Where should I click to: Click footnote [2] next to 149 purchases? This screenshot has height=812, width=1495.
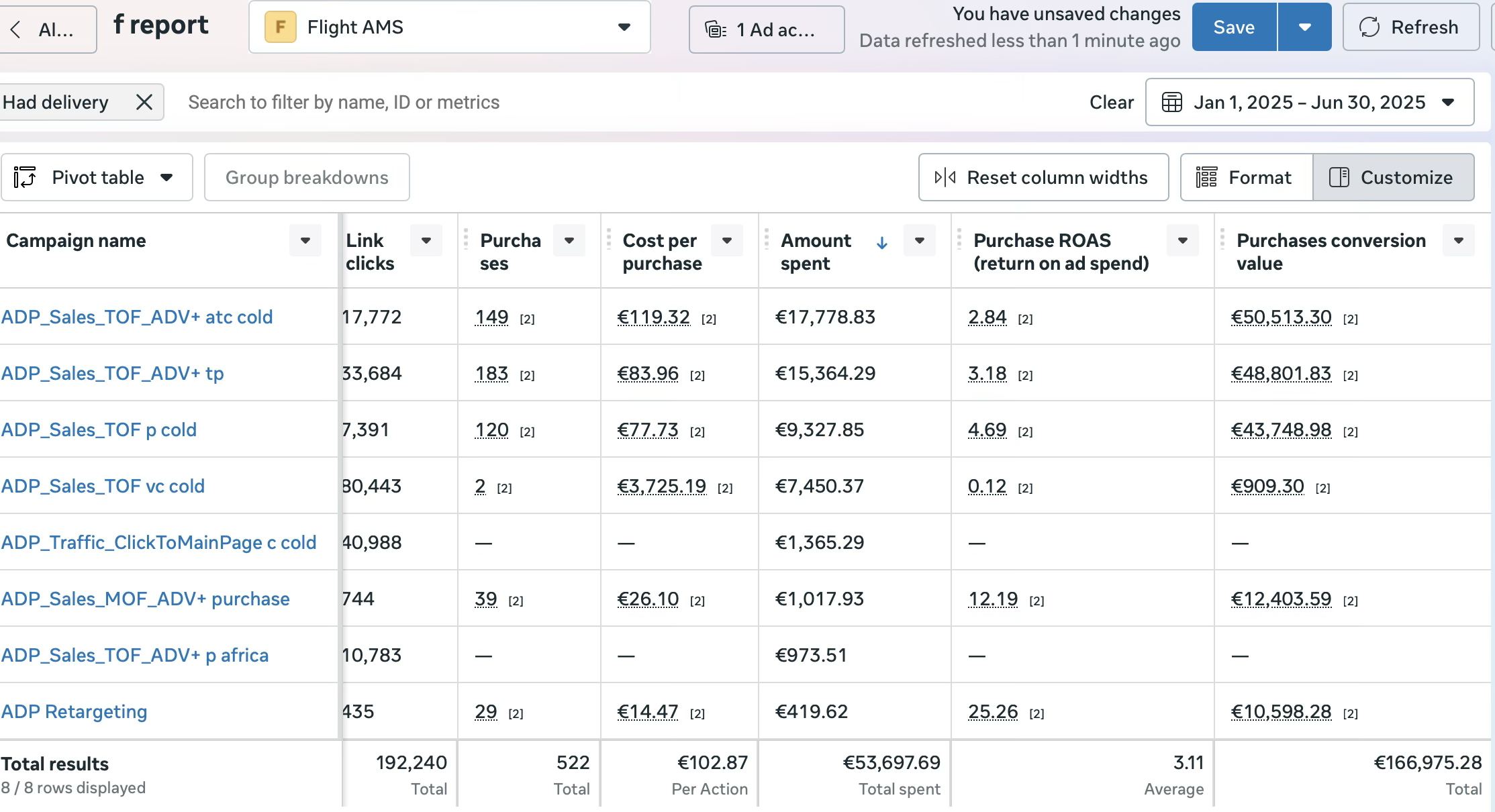[x=527, y=319]
